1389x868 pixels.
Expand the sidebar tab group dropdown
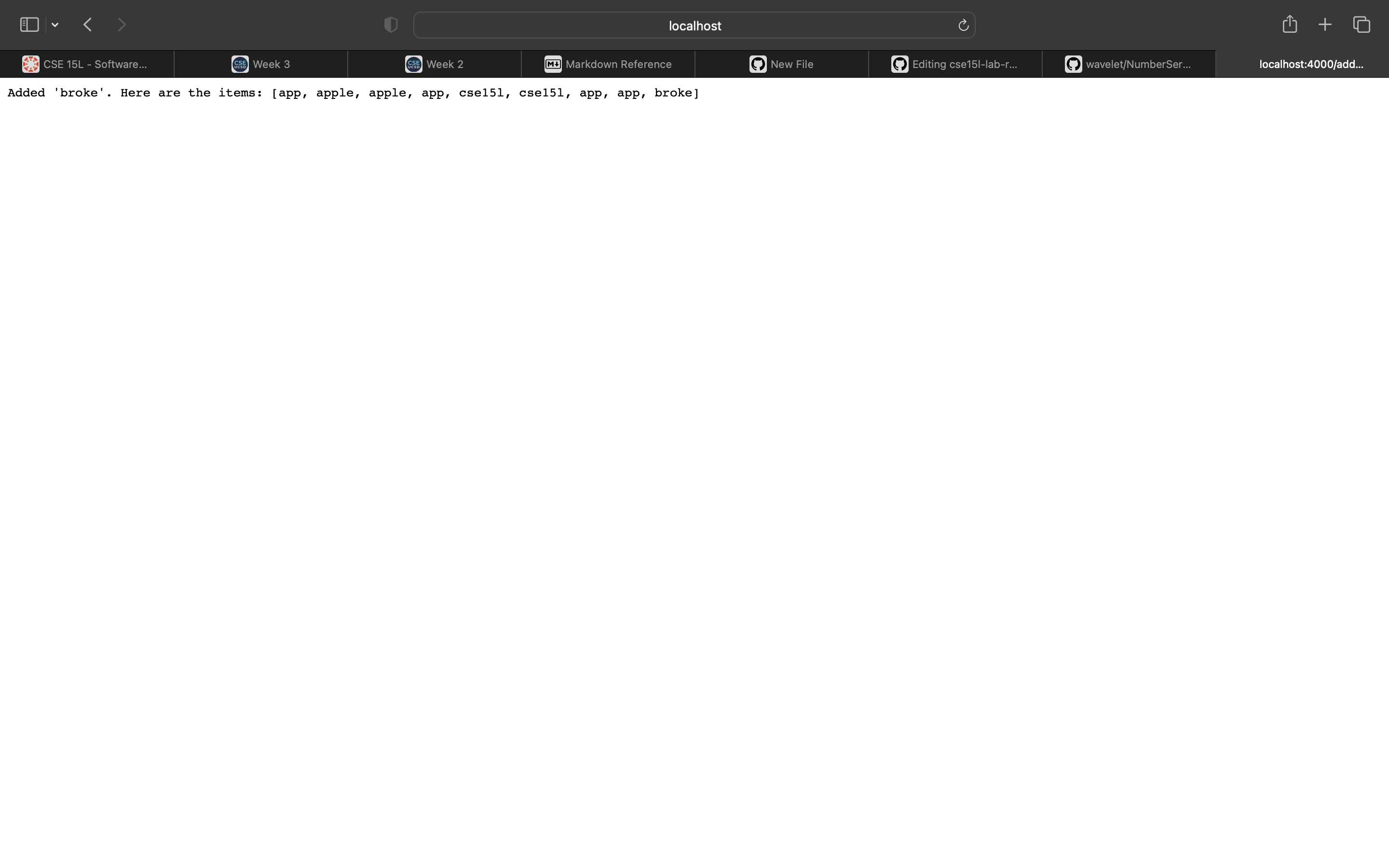point(55,25)
